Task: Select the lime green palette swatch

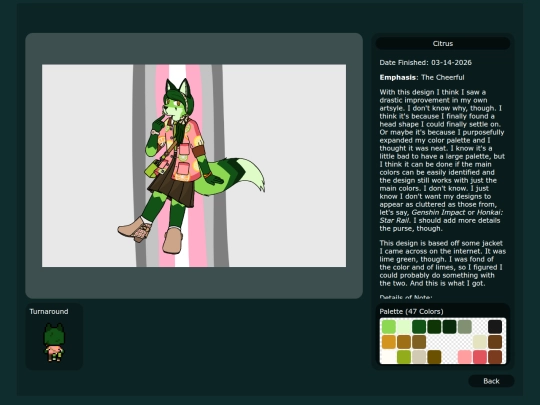Action: click(x=389, y=327)
